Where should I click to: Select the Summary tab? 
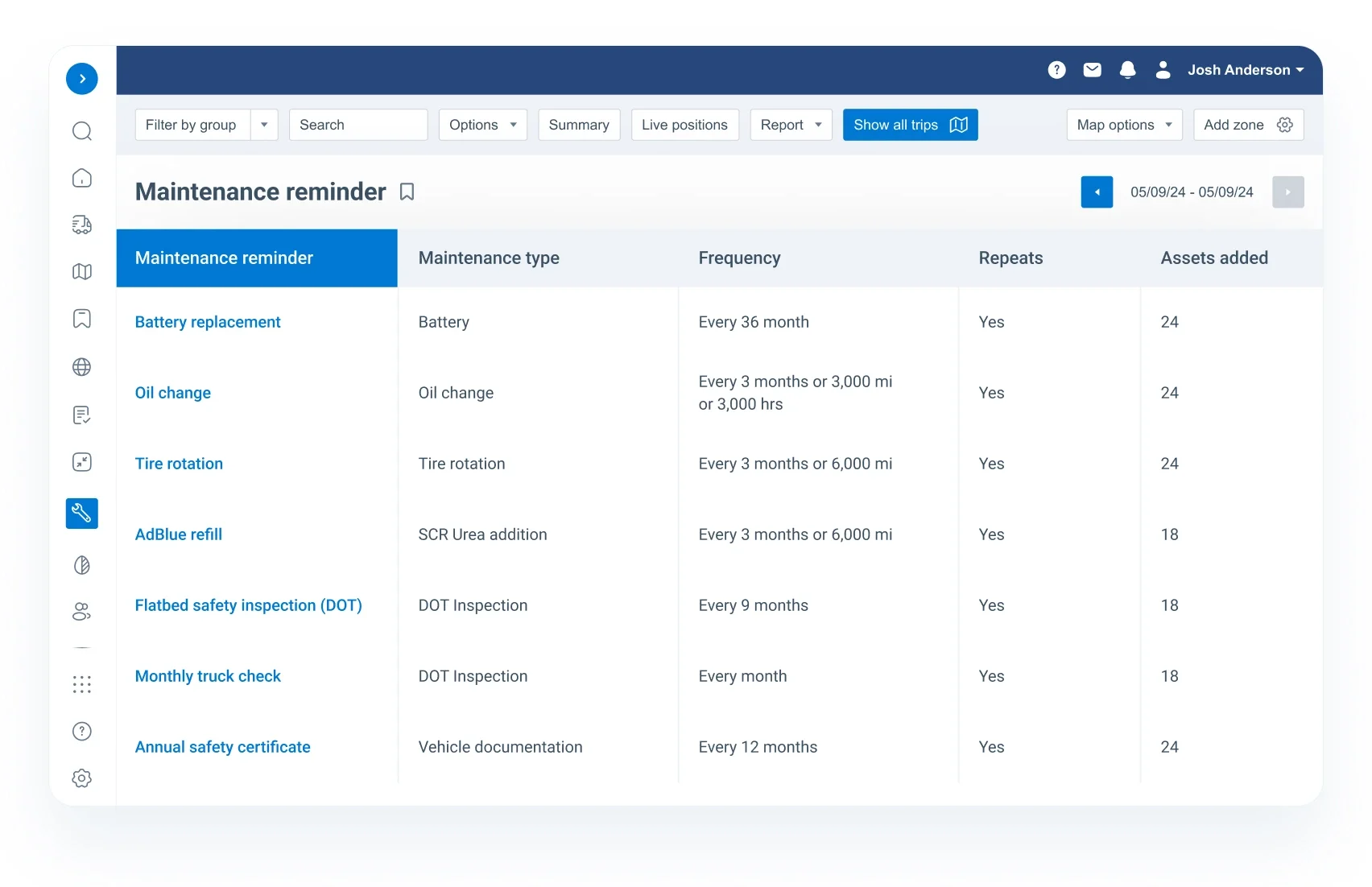tap(578, 125)
